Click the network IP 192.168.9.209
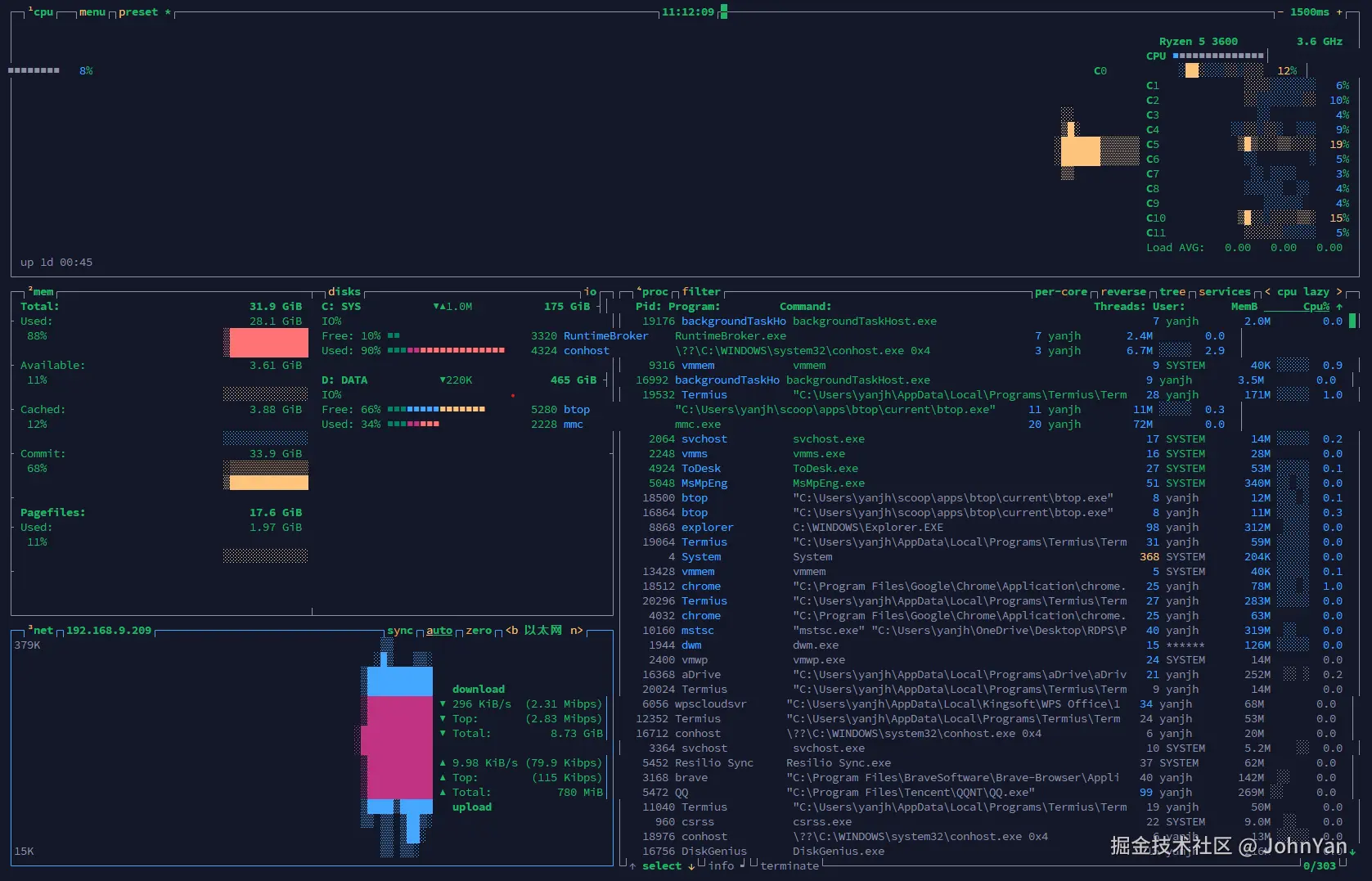 point(109,631)
